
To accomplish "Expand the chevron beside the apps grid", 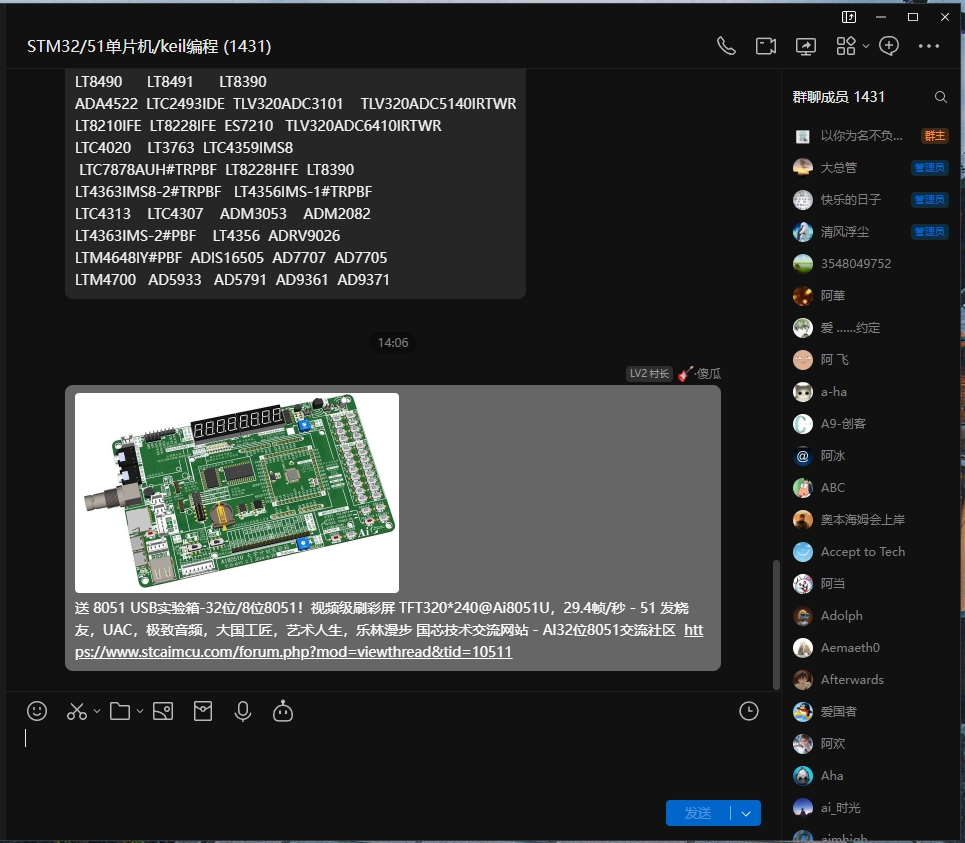I will [866, 46].
